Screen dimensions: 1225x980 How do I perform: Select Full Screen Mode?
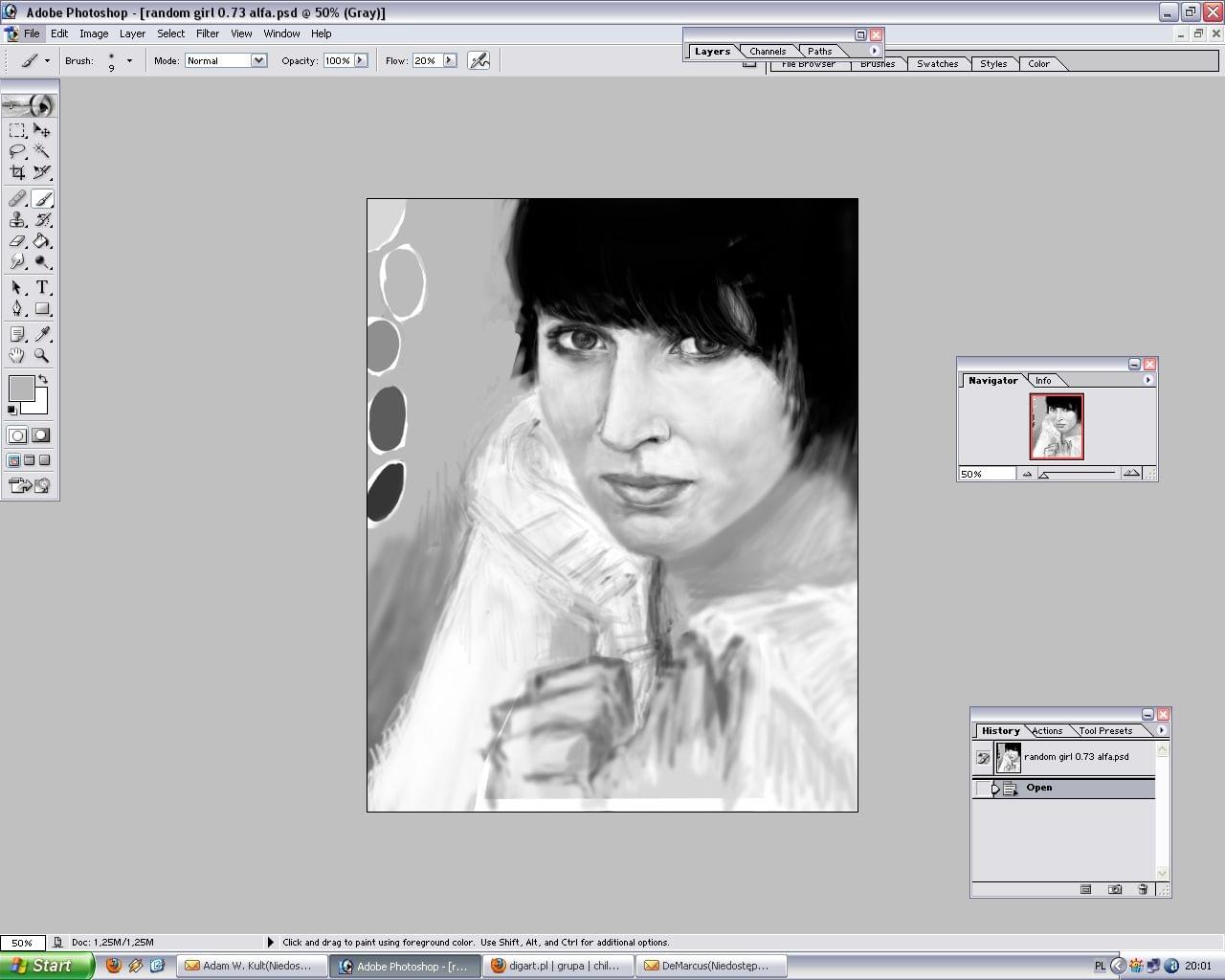tap(44, 460)
